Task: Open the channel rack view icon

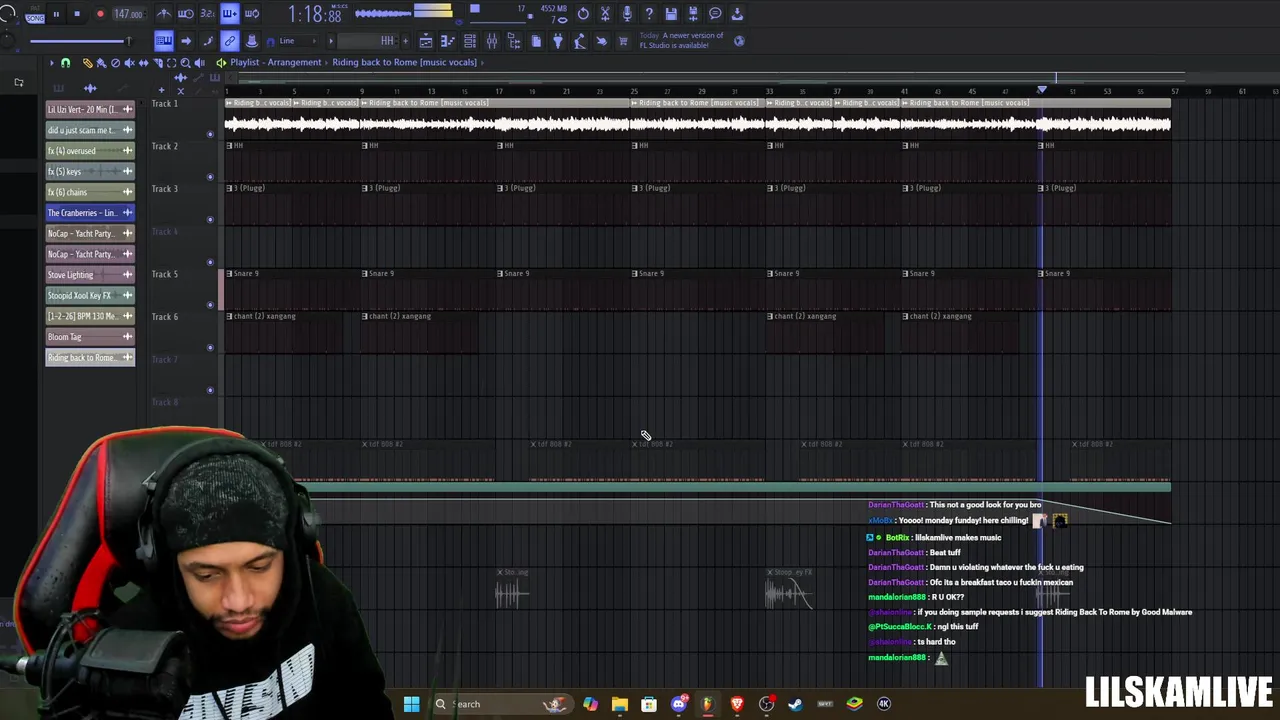Action: [470, 41]
